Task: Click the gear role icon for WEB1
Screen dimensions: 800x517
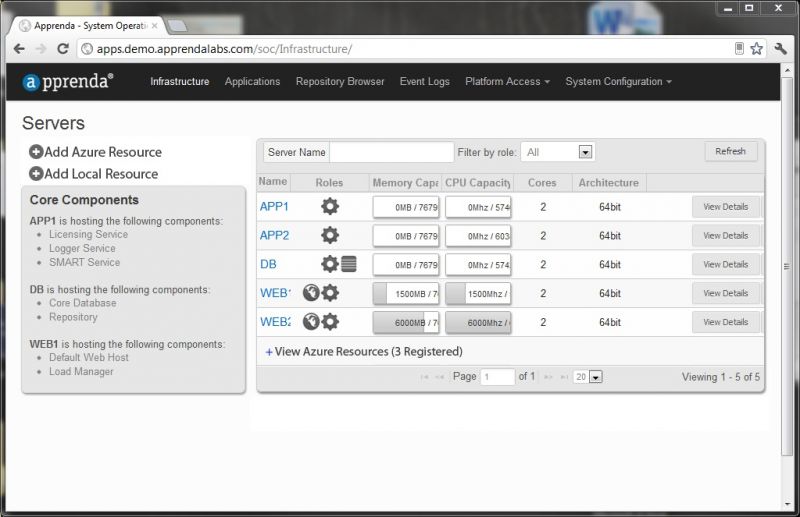Action: [x=330, y=293]
